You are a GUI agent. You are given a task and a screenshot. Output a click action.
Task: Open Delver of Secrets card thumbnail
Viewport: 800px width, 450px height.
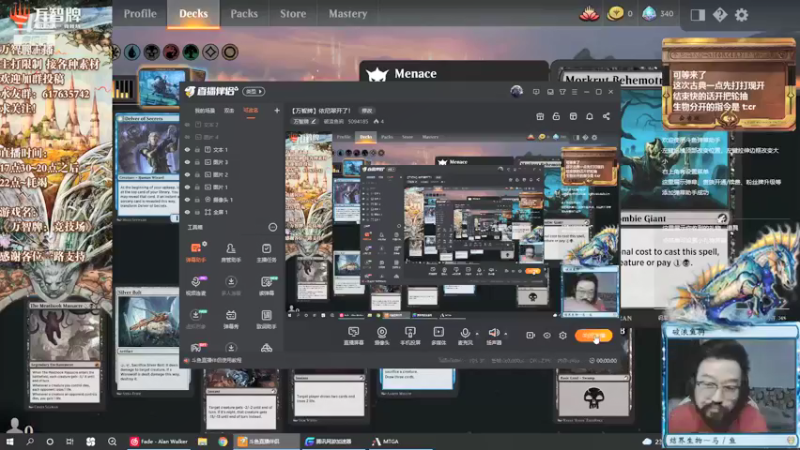(148, 167)
